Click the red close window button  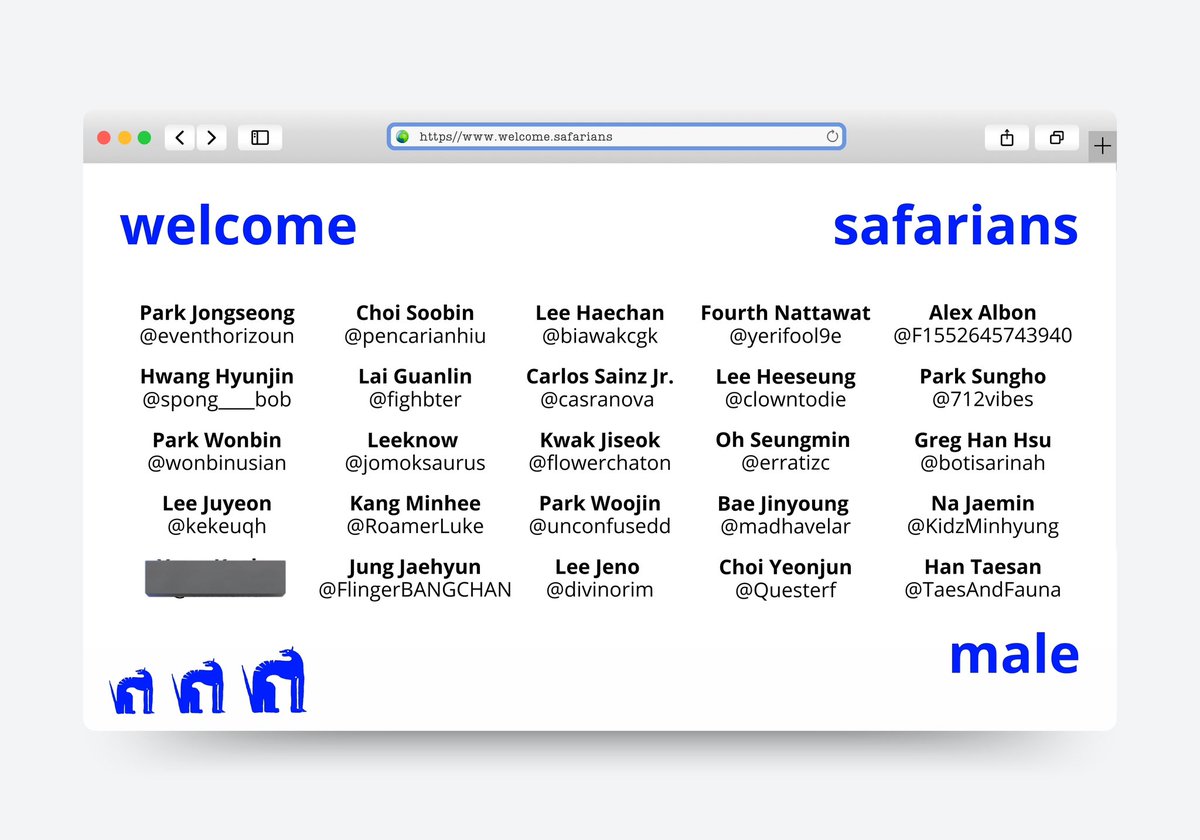pos(104,138)
